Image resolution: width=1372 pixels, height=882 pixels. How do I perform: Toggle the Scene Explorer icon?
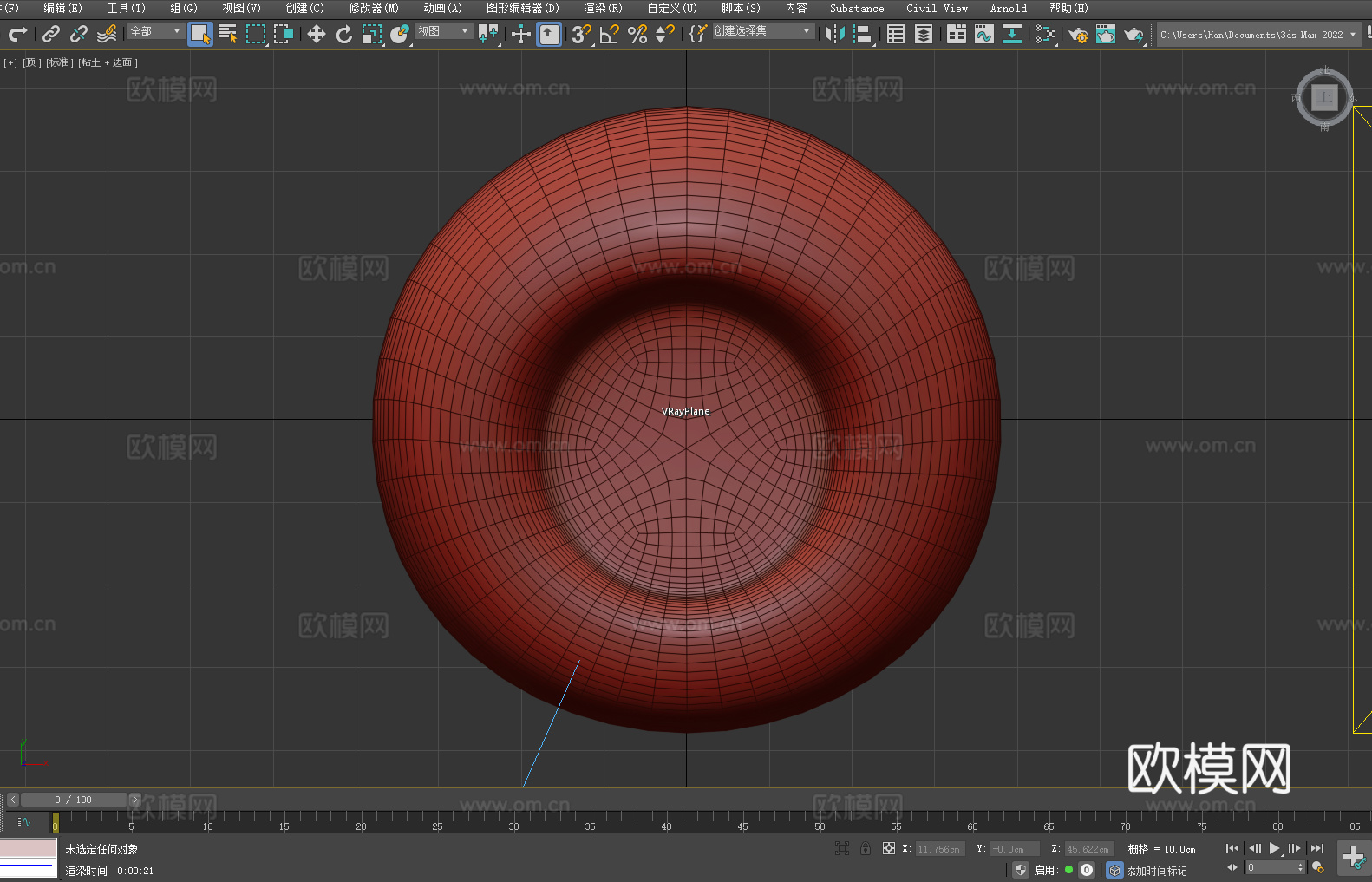pos(896,34)
